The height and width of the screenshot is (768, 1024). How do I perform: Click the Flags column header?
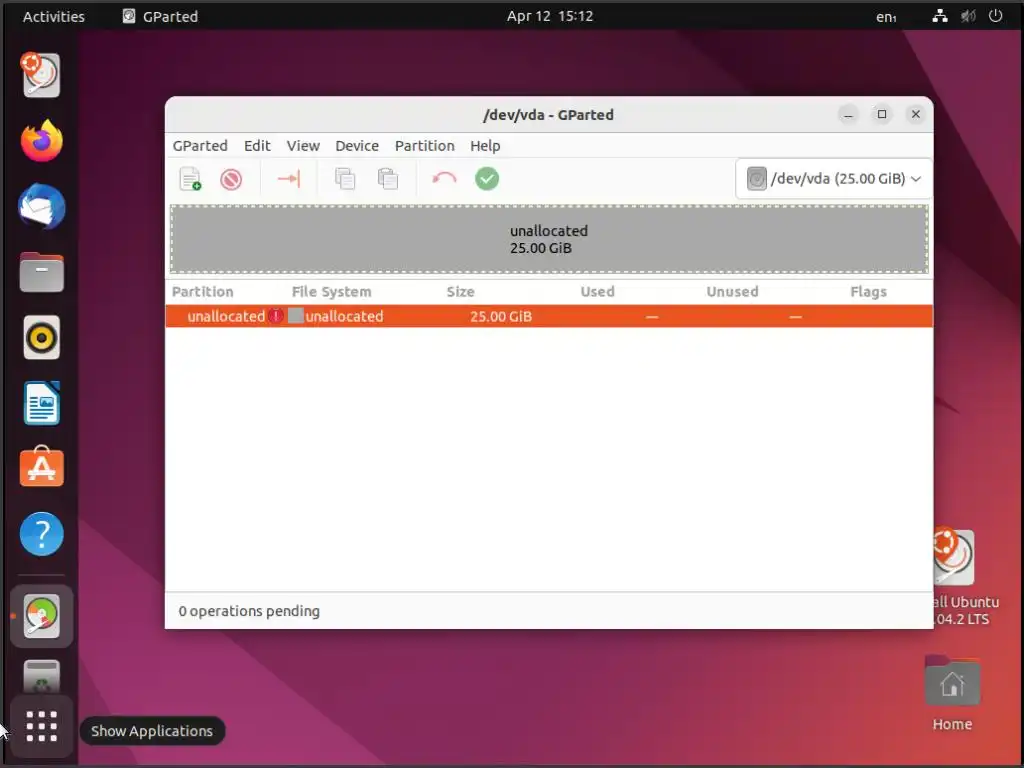(869, 291)
